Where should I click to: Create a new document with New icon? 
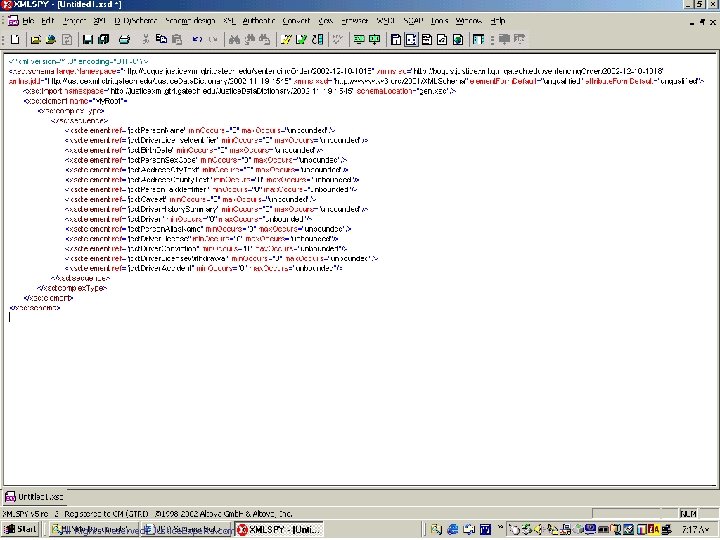[15, 39]
